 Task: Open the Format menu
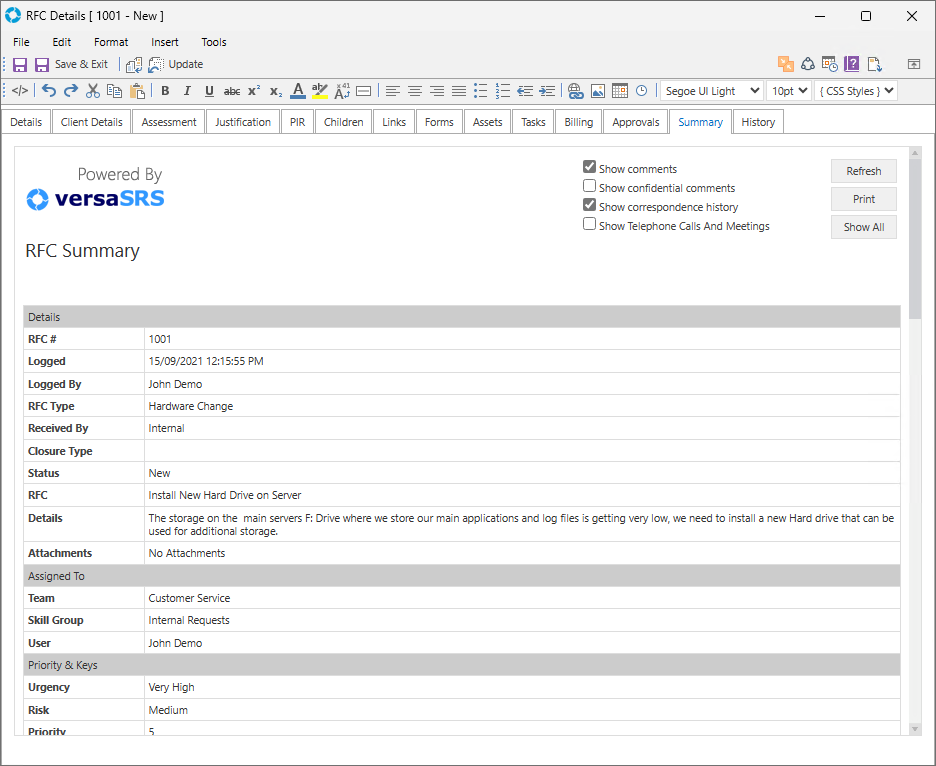[111, 42]
